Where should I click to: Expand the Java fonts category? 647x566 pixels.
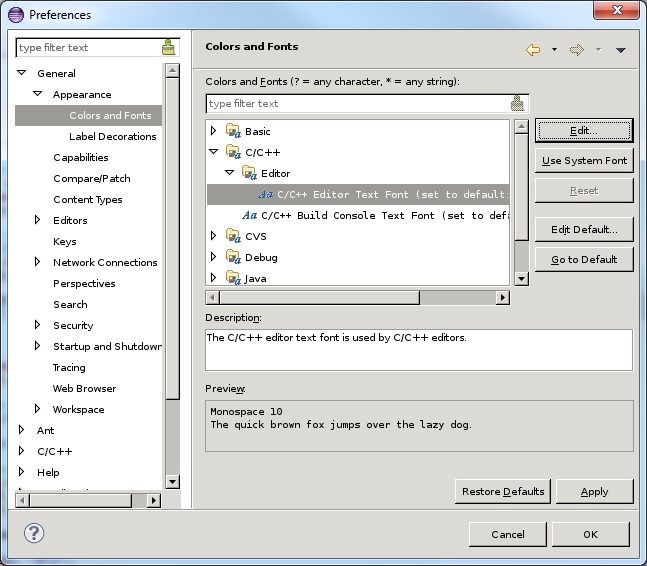tap(213, 278)
